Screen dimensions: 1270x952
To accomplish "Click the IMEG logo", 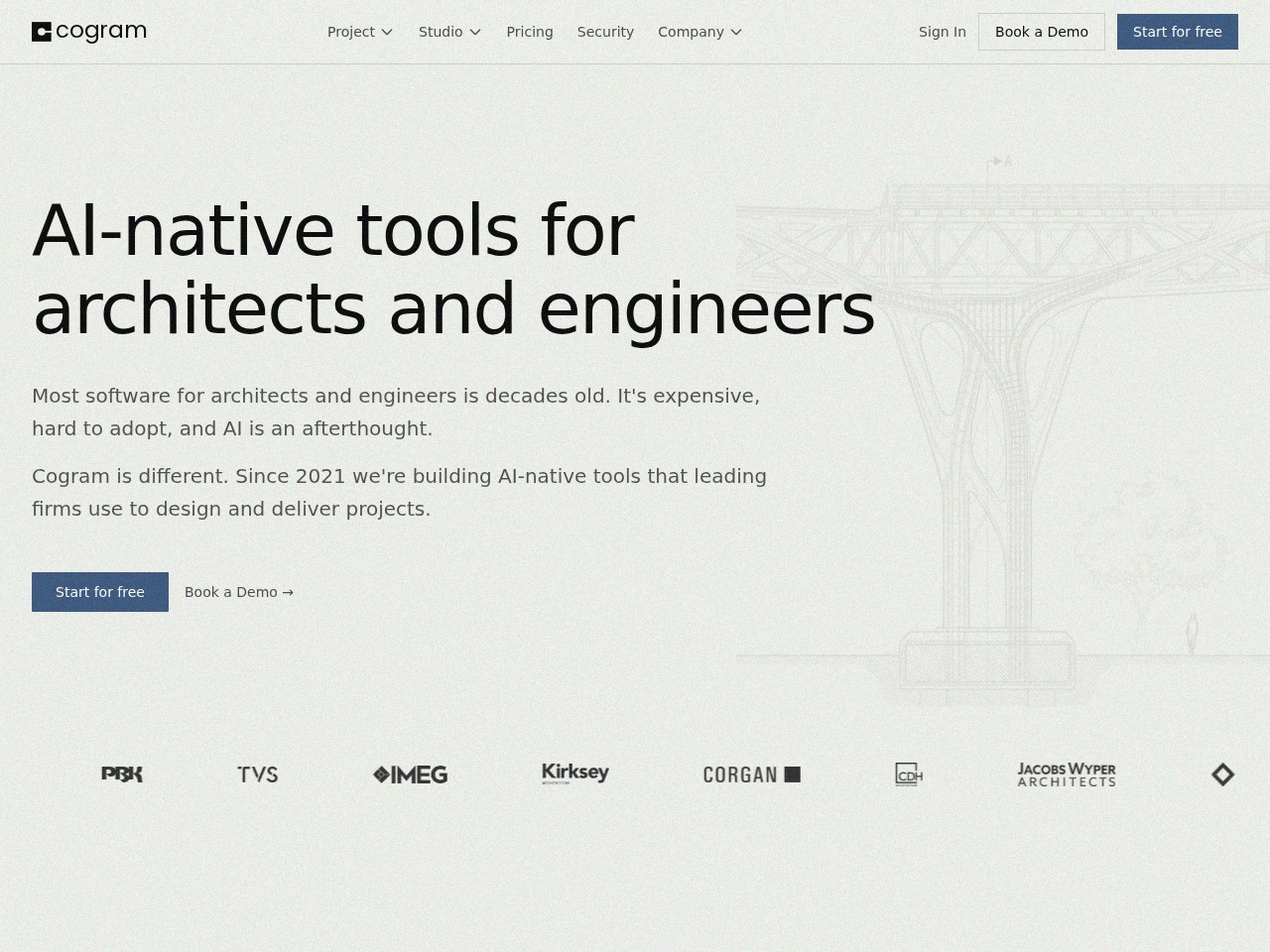I will [411, 774].
